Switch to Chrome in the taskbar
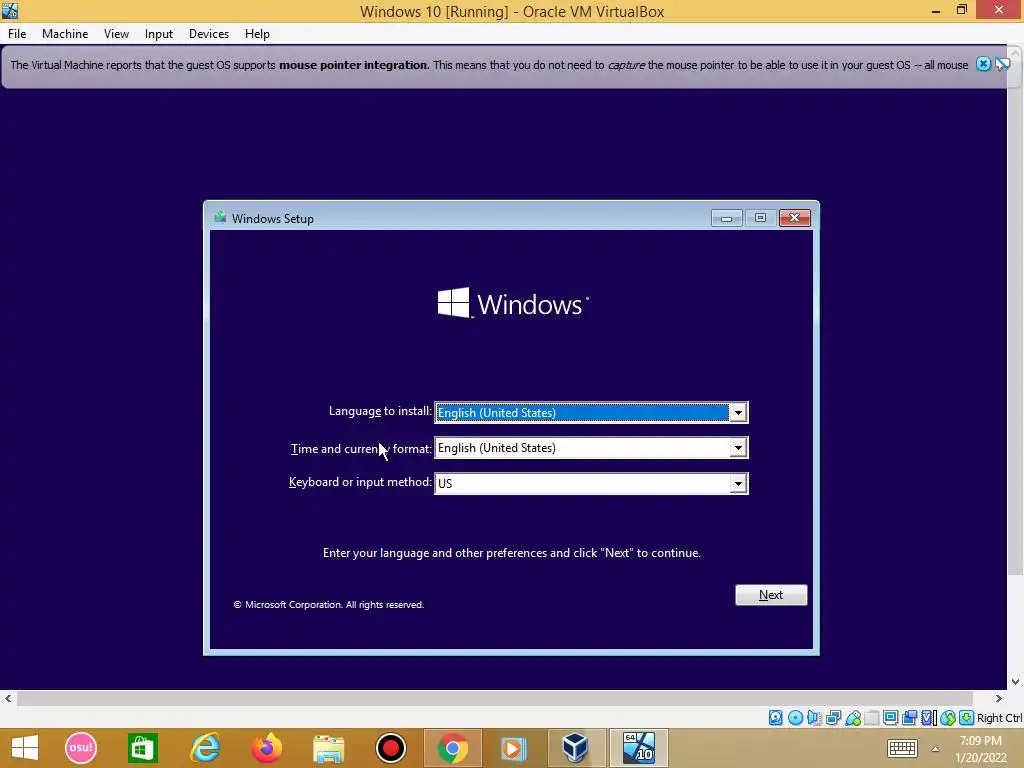 453,748
